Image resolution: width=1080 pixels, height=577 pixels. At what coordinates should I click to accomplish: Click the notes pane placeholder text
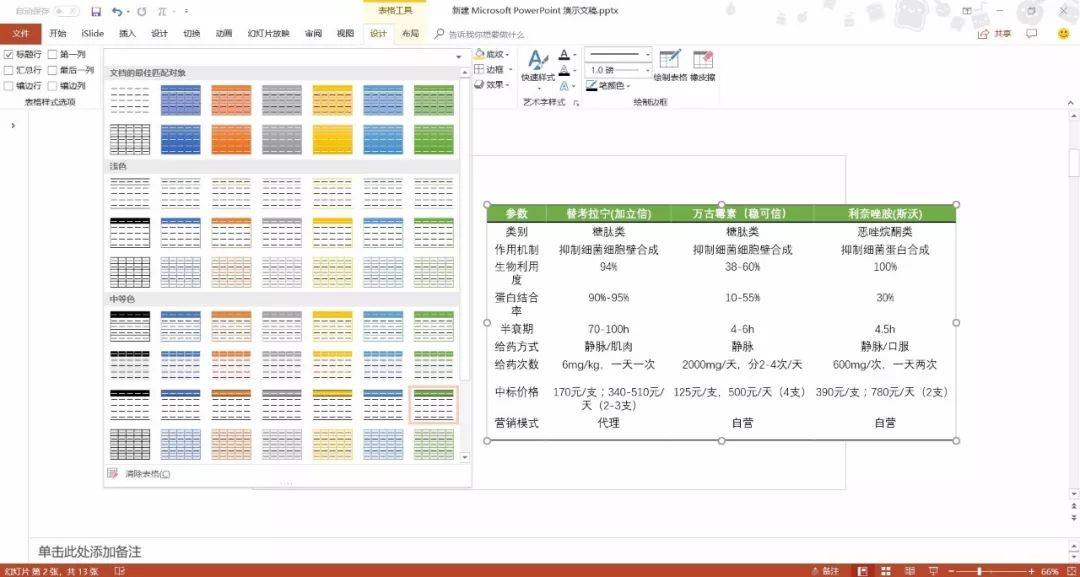tap(90, 552)
